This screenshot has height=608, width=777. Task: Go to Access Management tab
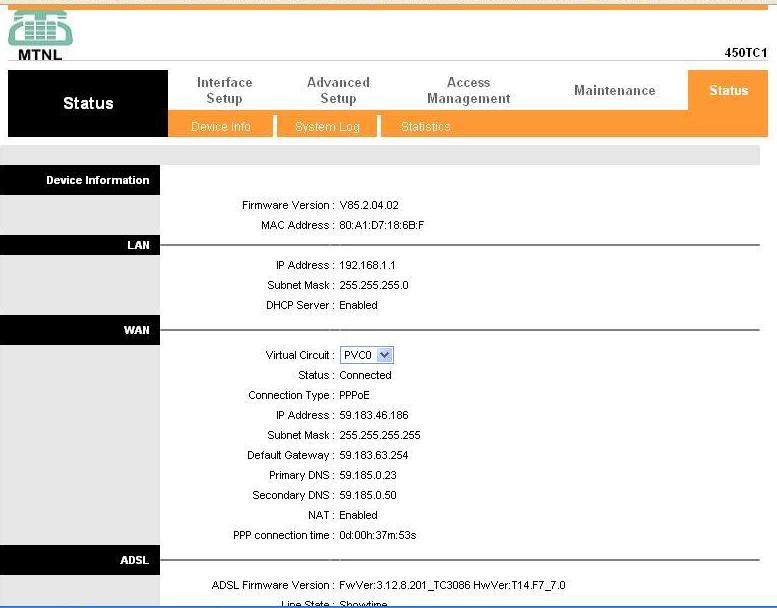coord(469,90)
